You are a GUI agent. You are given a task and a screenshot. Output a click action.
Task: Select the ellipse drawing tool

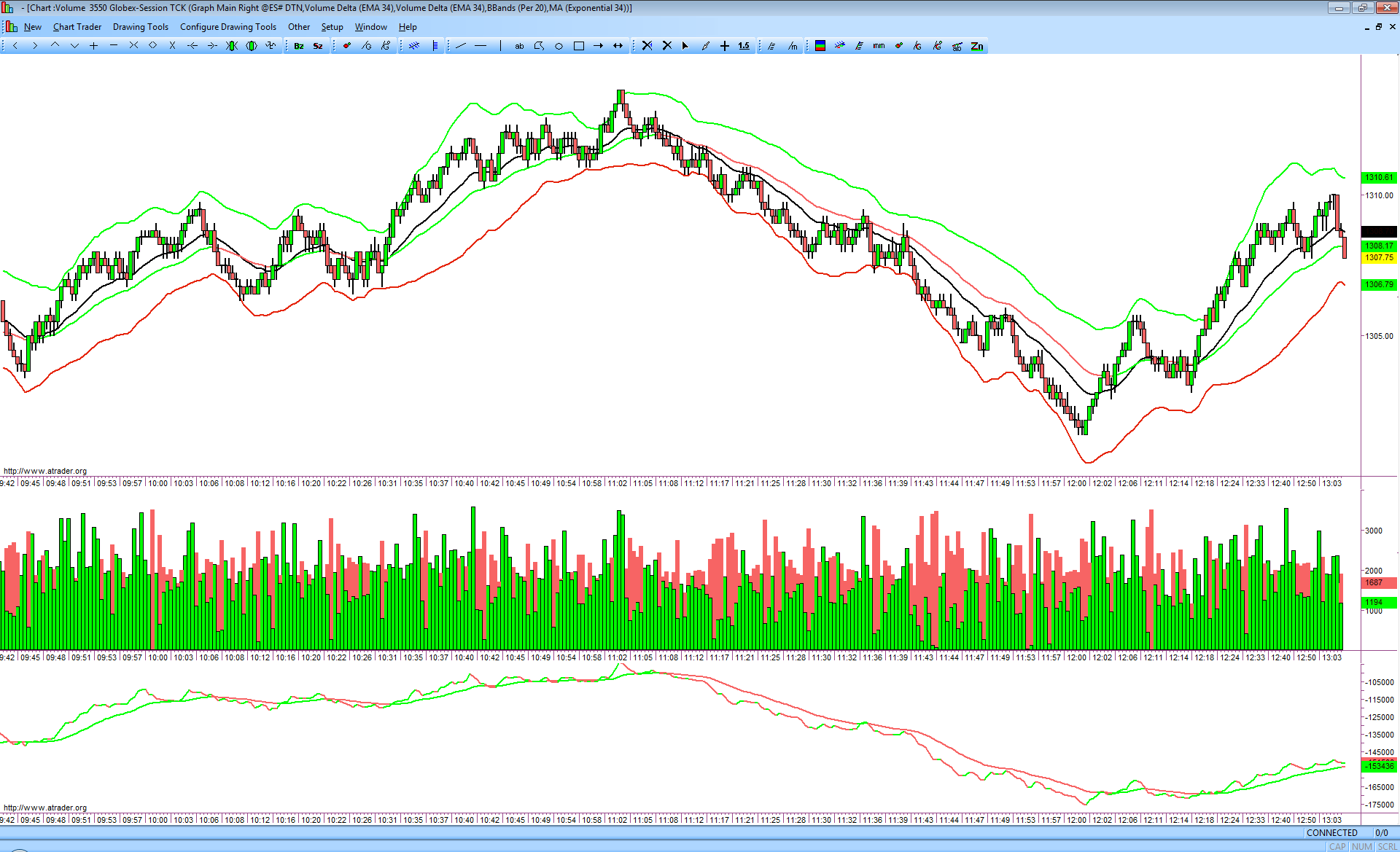click(559, 46)
